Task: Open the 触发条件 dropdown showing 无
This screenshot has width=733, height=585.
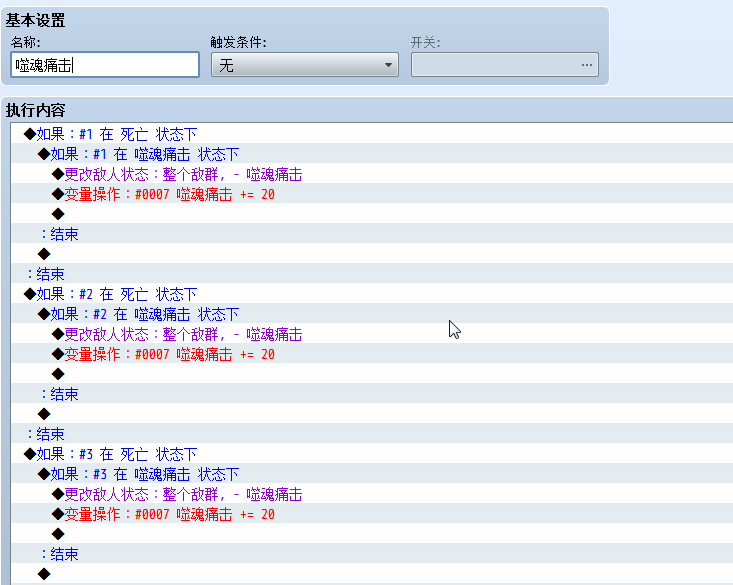Action: click(305, 65)
